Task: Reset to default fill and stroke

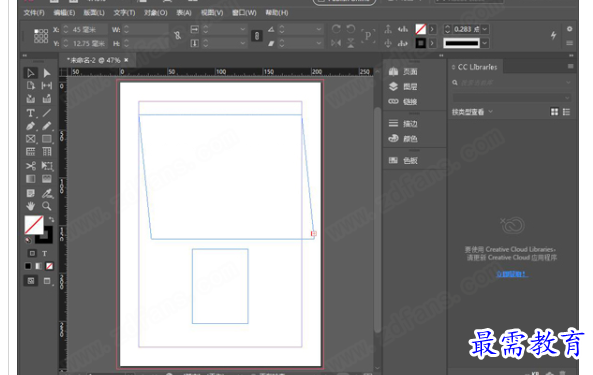Action: pyautogui.click(x=28, y=240)
